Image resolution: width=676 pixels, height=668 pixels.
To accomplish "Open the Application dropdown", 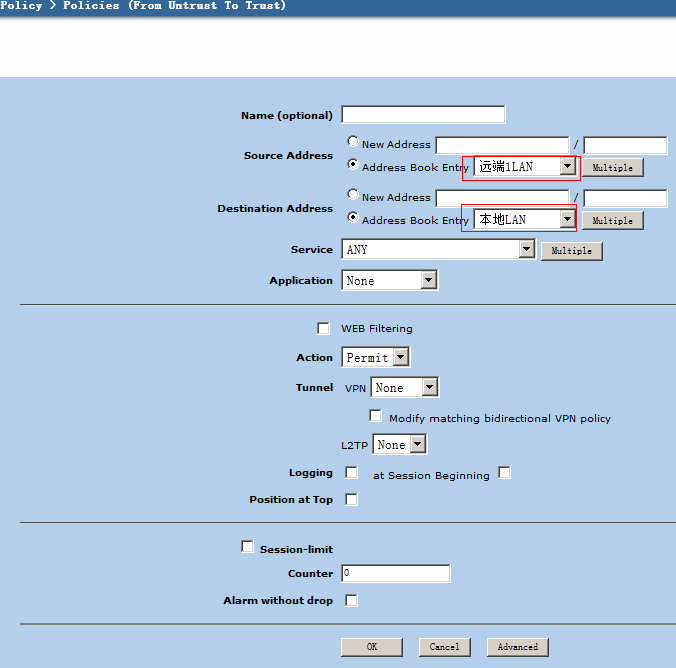I will 429,281.
